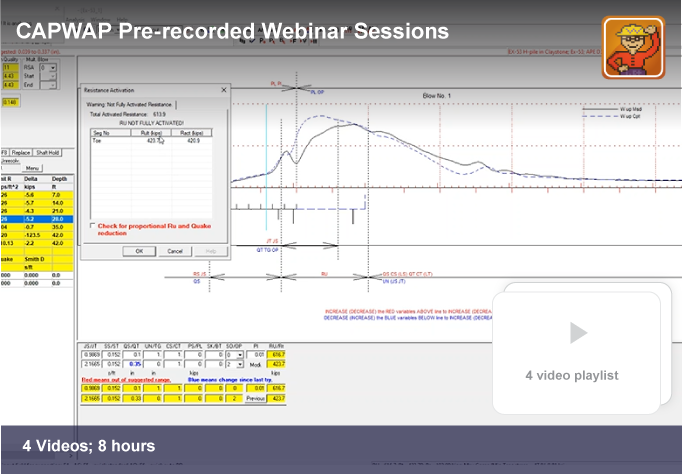This screenshot has height=475, width=688.
Task: Select table row with depth 35.0
Action: tap(37, 227)
